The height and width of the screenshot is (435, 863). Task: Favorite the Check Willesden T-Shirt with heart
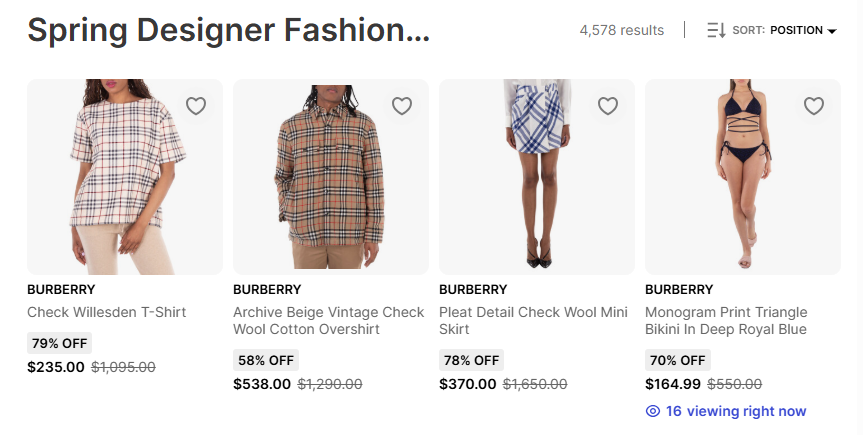[x=196, y=106]
